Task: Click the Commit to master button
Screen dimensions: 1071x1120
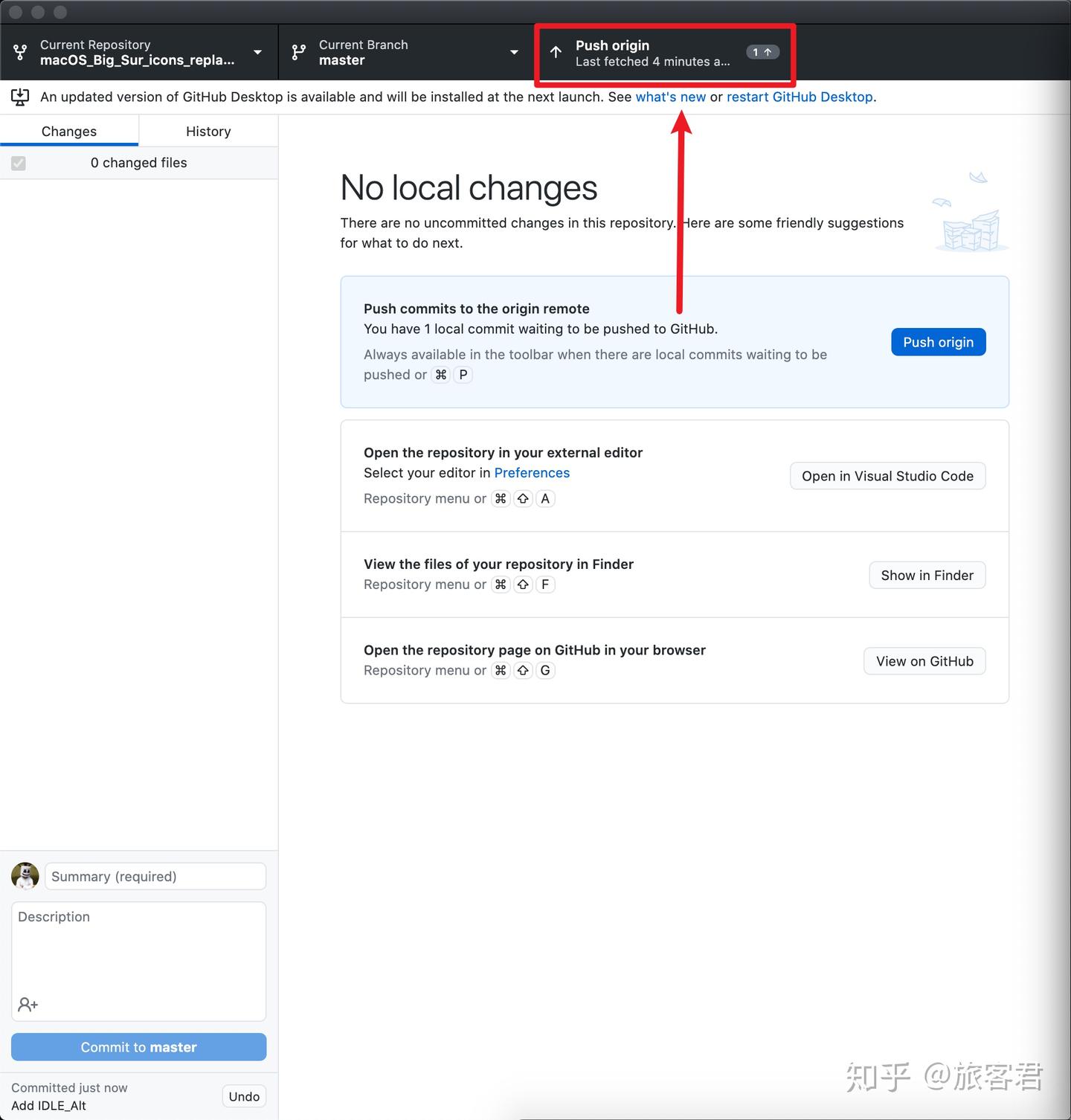Action: (139, 1047)
